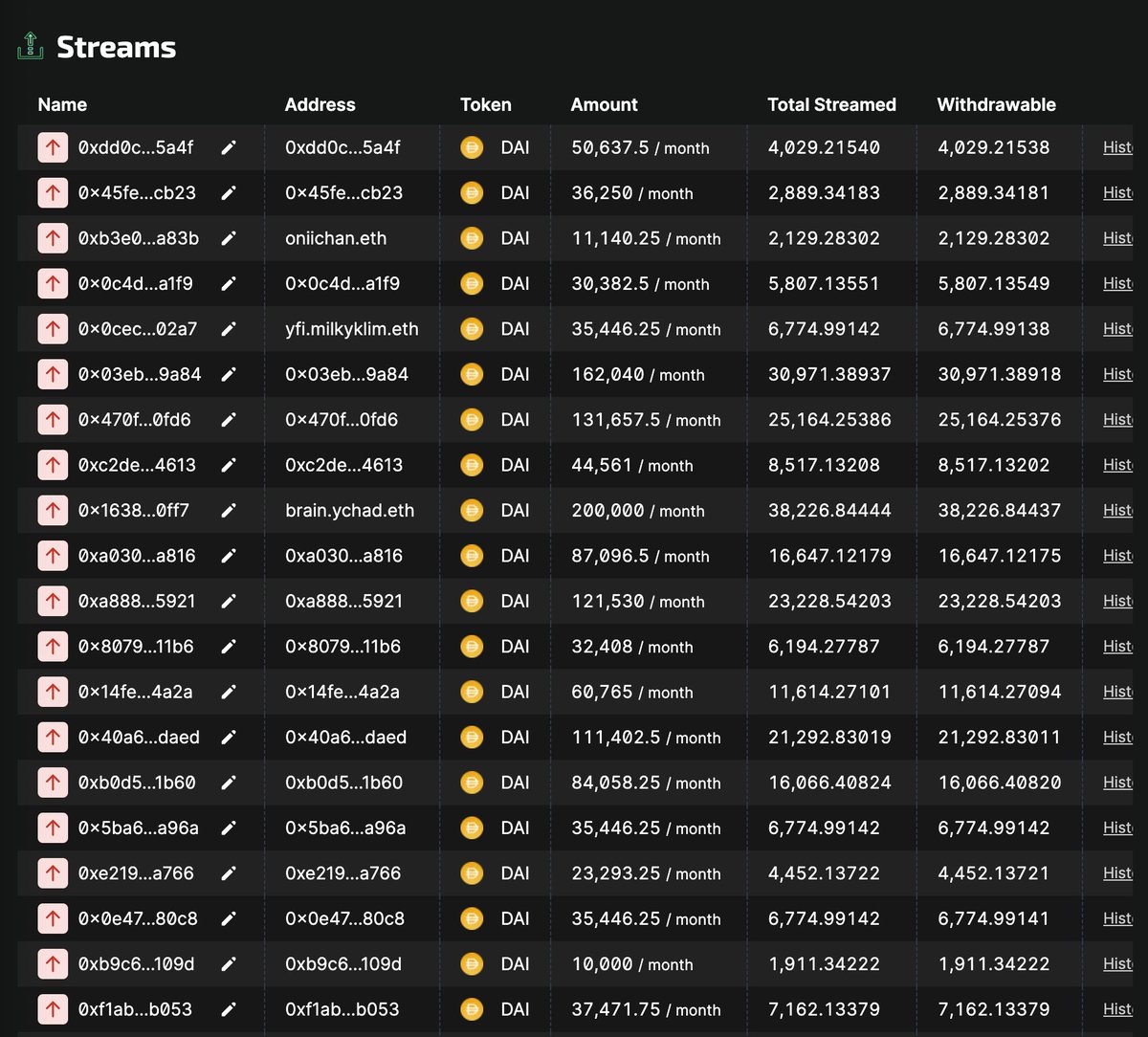The height and width of the screenshot is (1037, 1148).
Task: Click the red arrow icon for 0xb9c6...109d stream
Action: pos(53,963)
